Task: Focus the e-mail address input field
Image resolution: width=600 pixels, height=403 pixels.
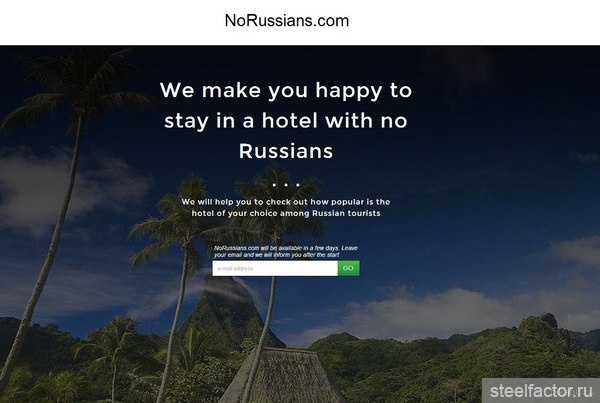Action: tap(275, 268)
